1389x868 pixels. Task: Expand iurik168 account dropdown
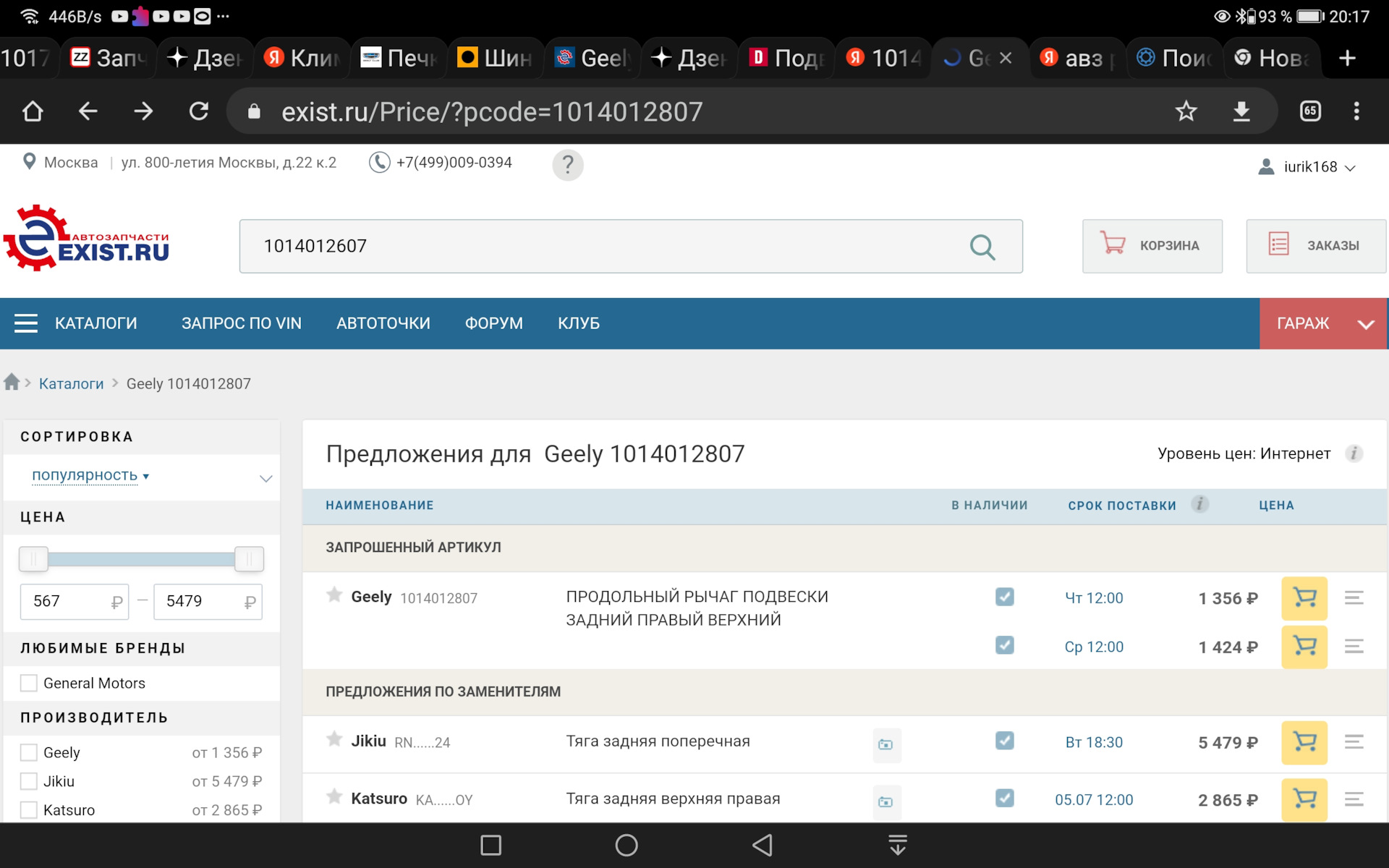click(x=1307, y=167)
